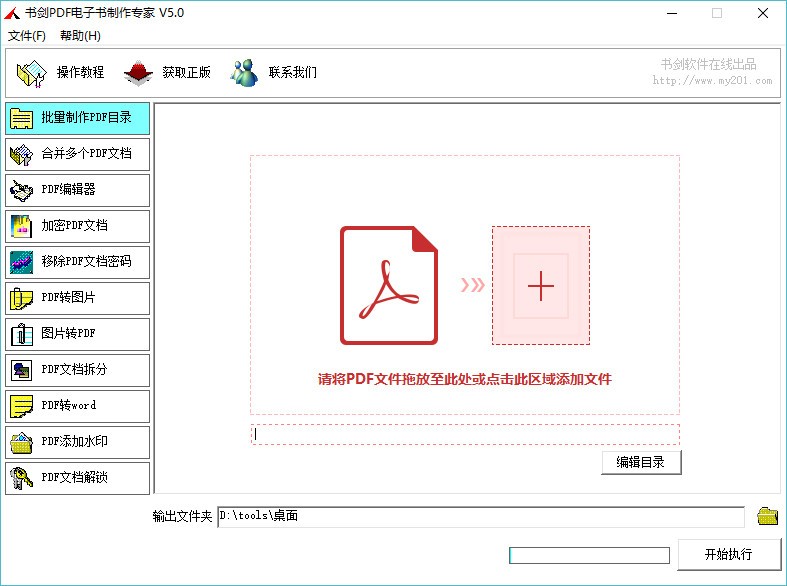Open the PDF编辑器 sidebar item

pos(77,191)
